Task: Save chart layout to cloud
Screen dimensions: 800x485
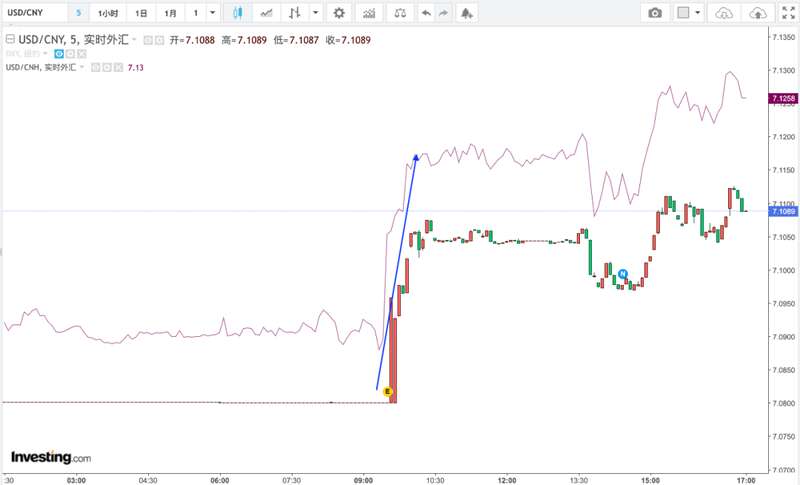Action: [x=758, y=13]
